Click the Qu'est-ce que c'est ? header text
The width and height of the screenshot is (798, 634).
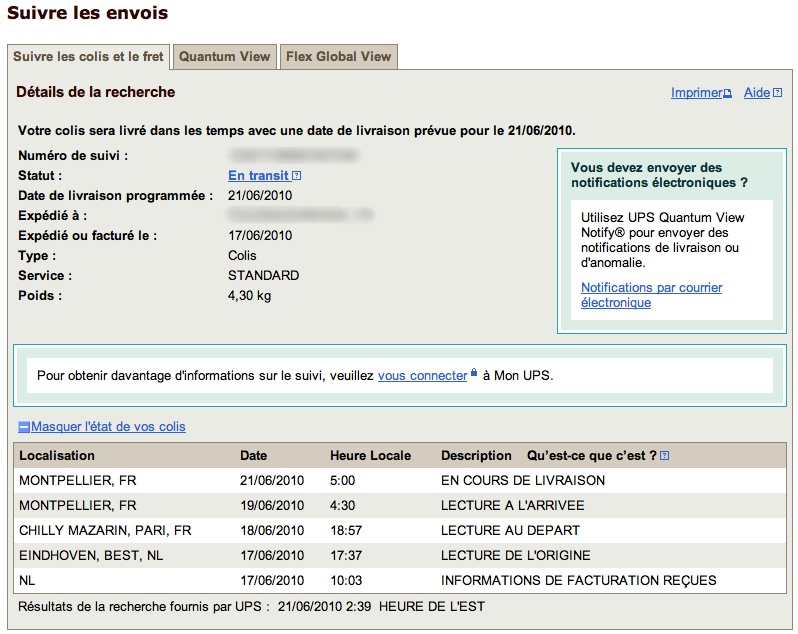click(x=591, y=456)
